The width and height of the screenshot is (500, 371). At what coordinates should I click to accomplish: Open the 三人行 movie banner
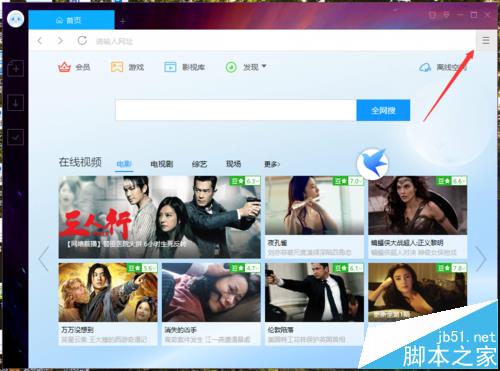(160, 217)
